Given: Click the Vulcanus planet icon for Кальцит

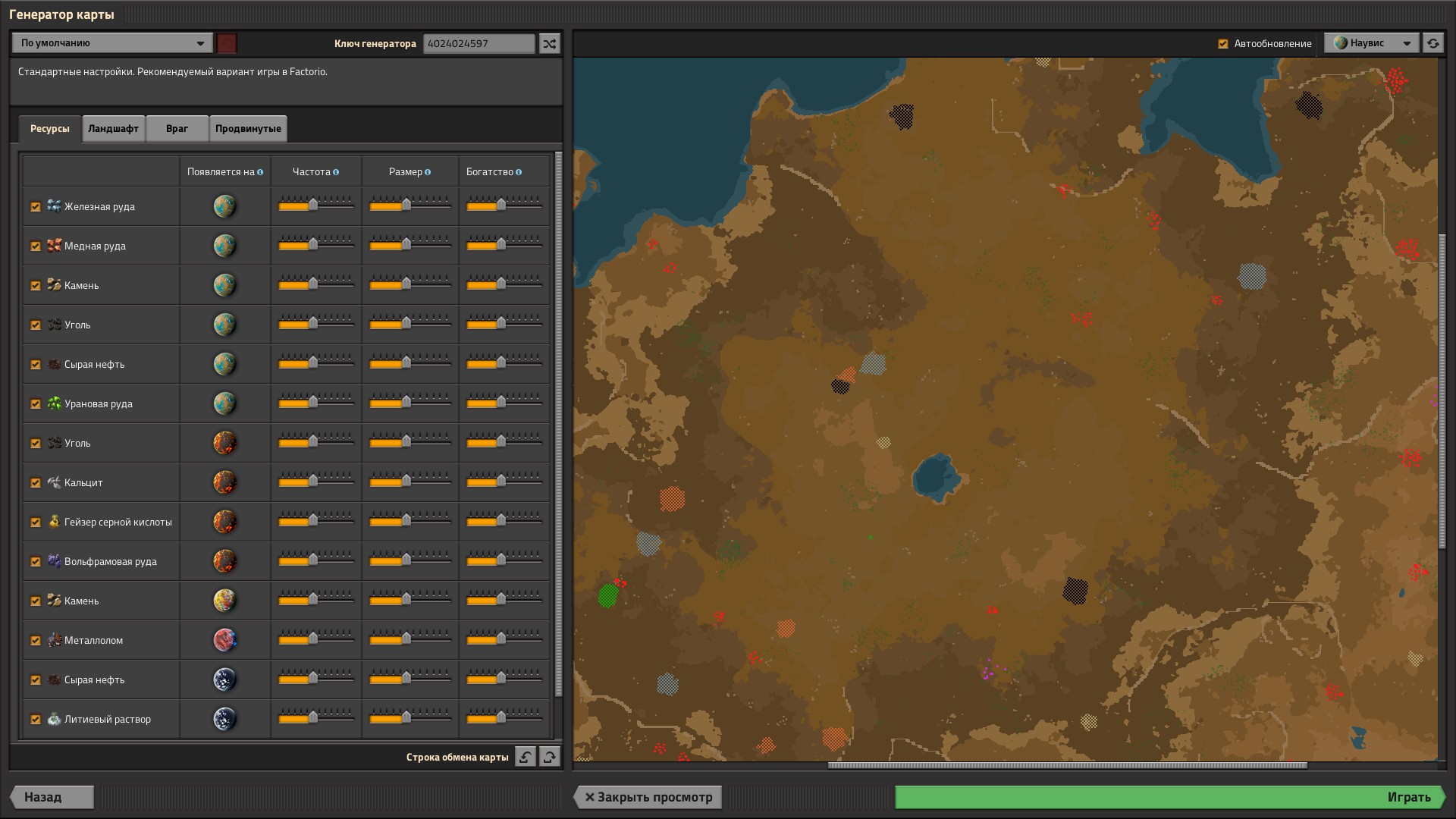Looking at the screenshot, I should [224, 482].
